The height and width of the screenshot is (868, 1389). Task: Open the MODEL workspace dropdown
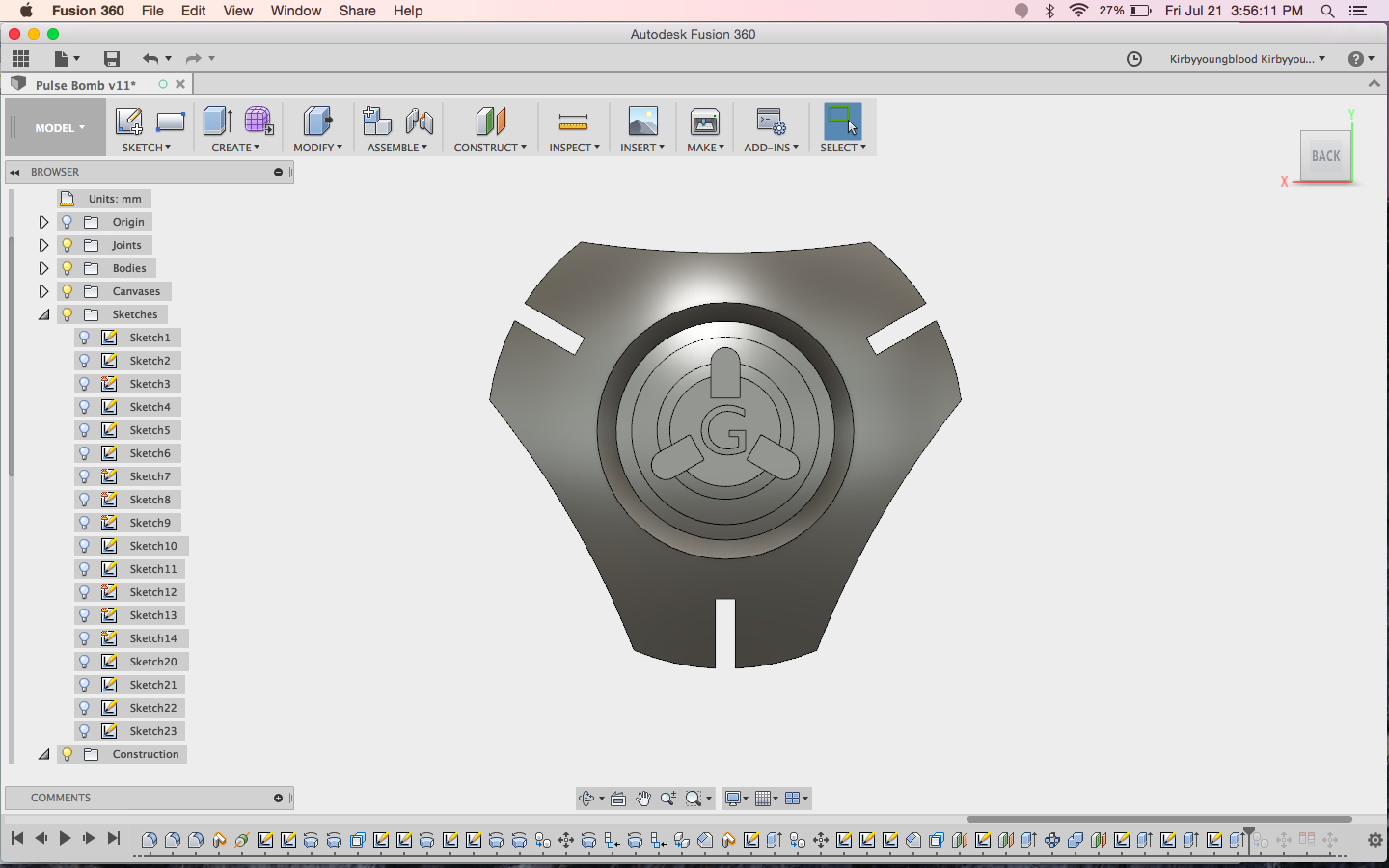(60, 127)
